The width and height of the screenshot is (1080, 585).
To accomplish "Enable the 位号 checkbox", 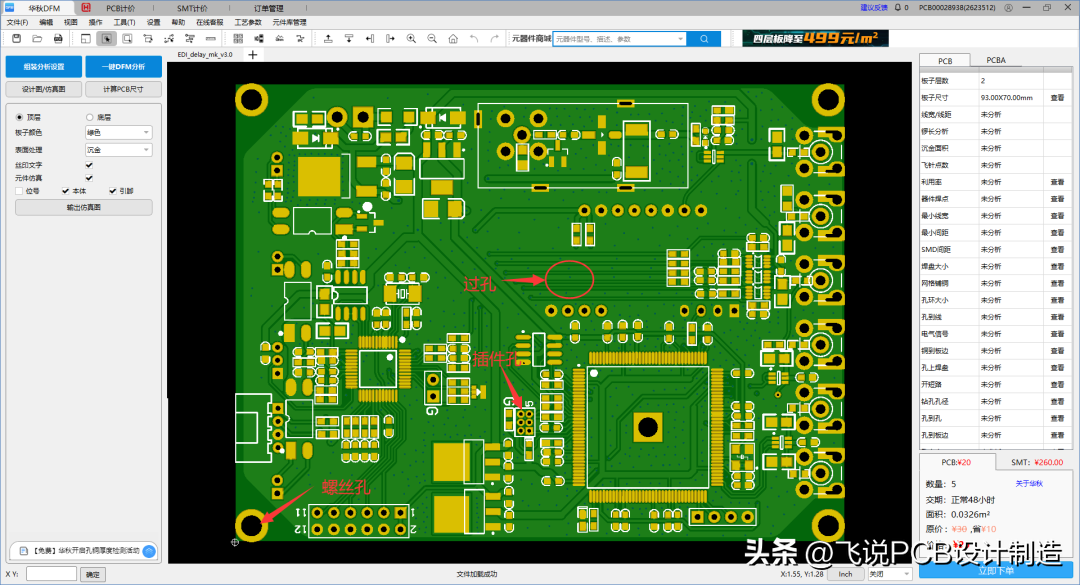I will (x=19, y=190).
